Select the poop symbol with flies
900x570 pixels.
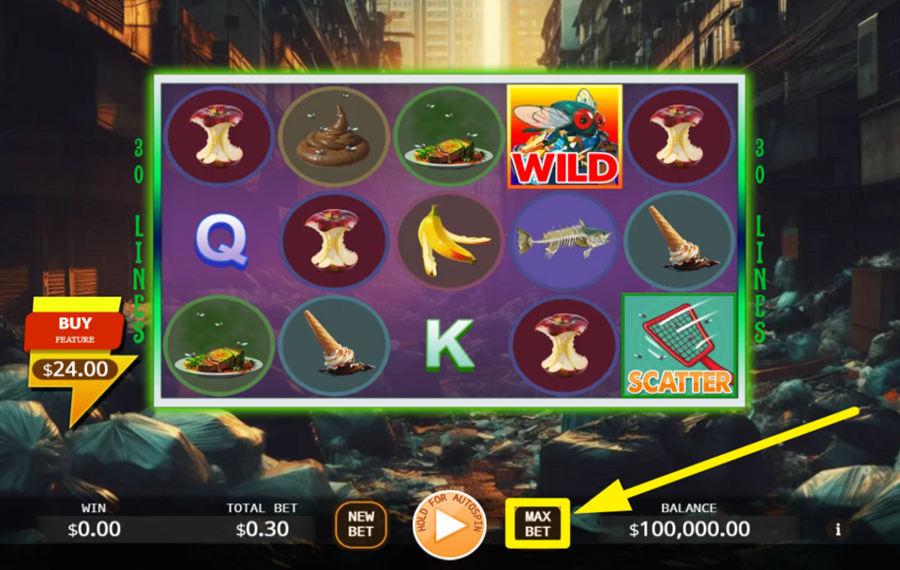(x=333, y=137)
